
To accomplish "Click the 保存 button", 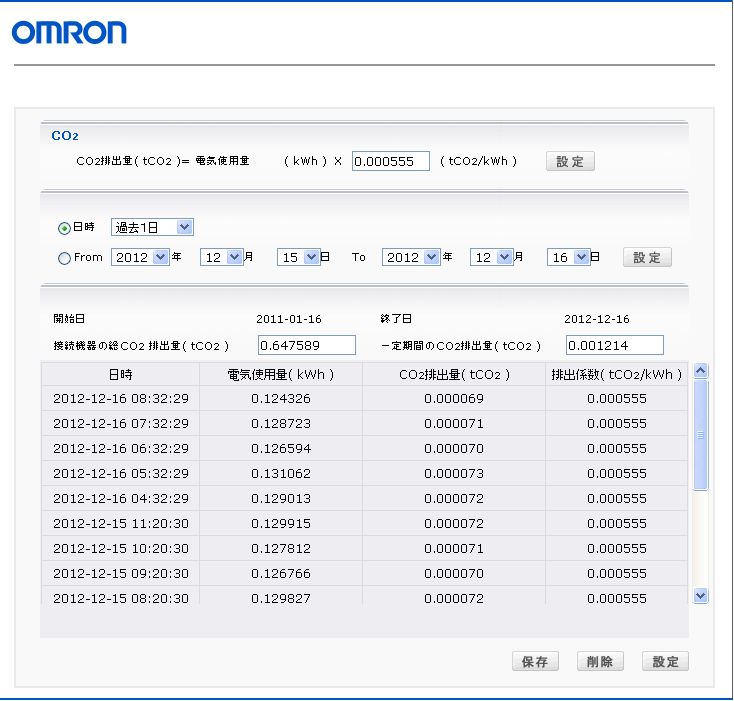I will (x=535, y=661).
